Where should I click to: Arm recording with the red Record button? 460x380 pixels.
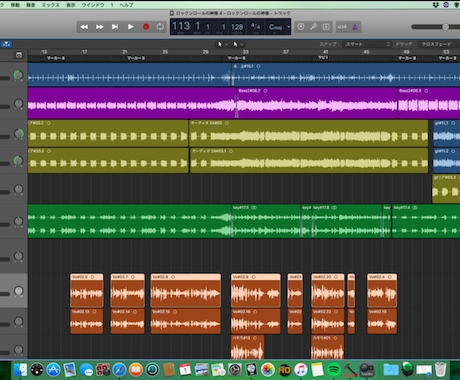coord(146,27)
